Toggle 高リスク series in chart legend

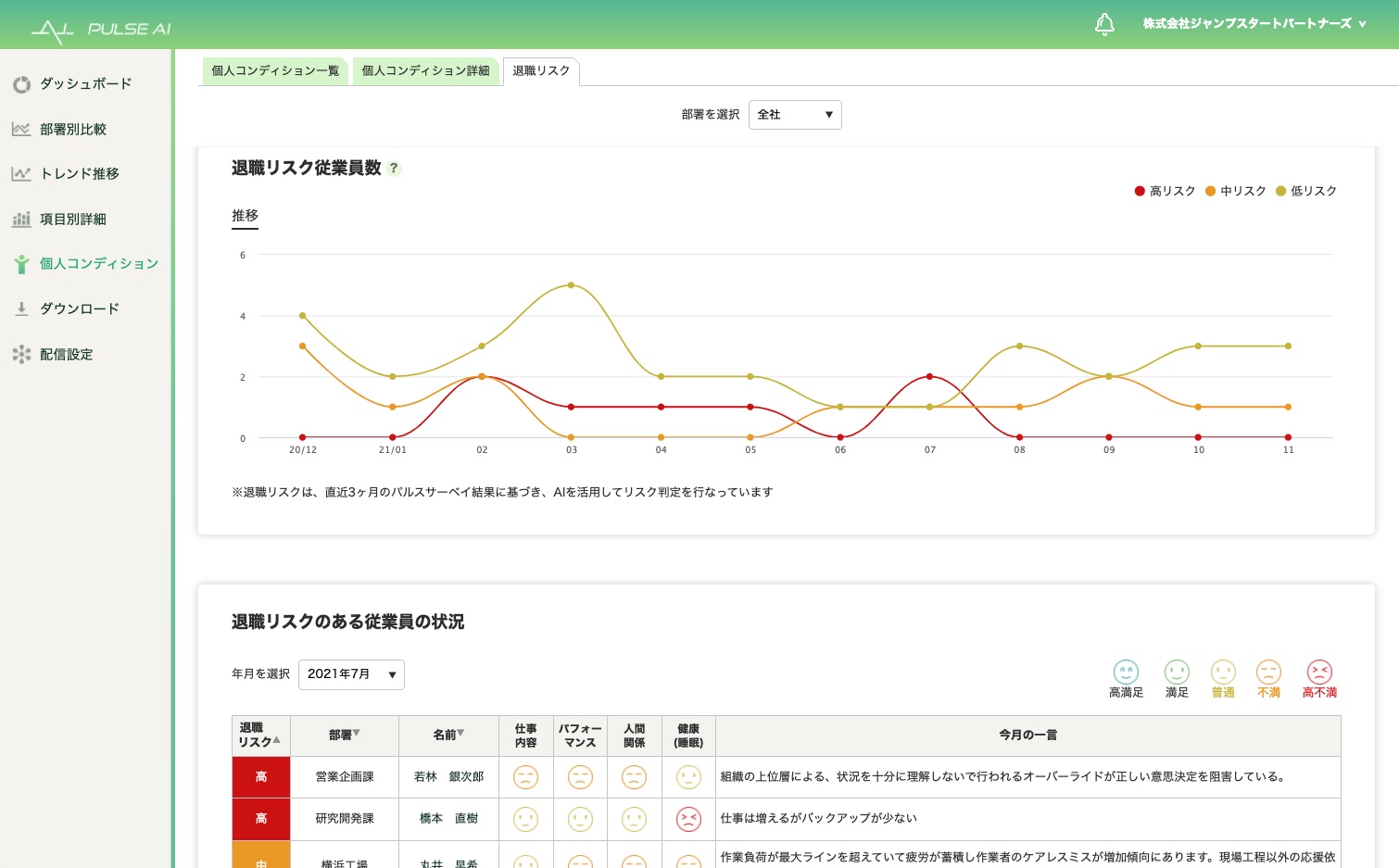point(1165,191)
